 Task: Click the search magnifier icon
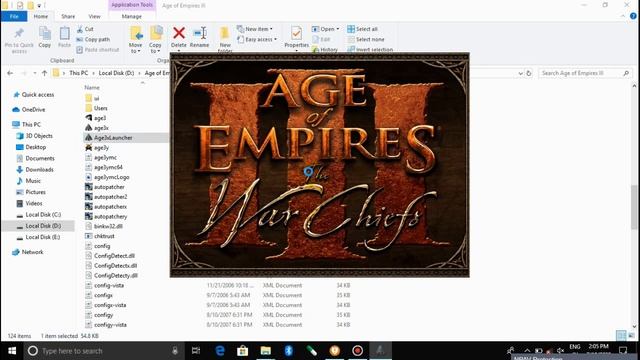(x=626, y=73)
